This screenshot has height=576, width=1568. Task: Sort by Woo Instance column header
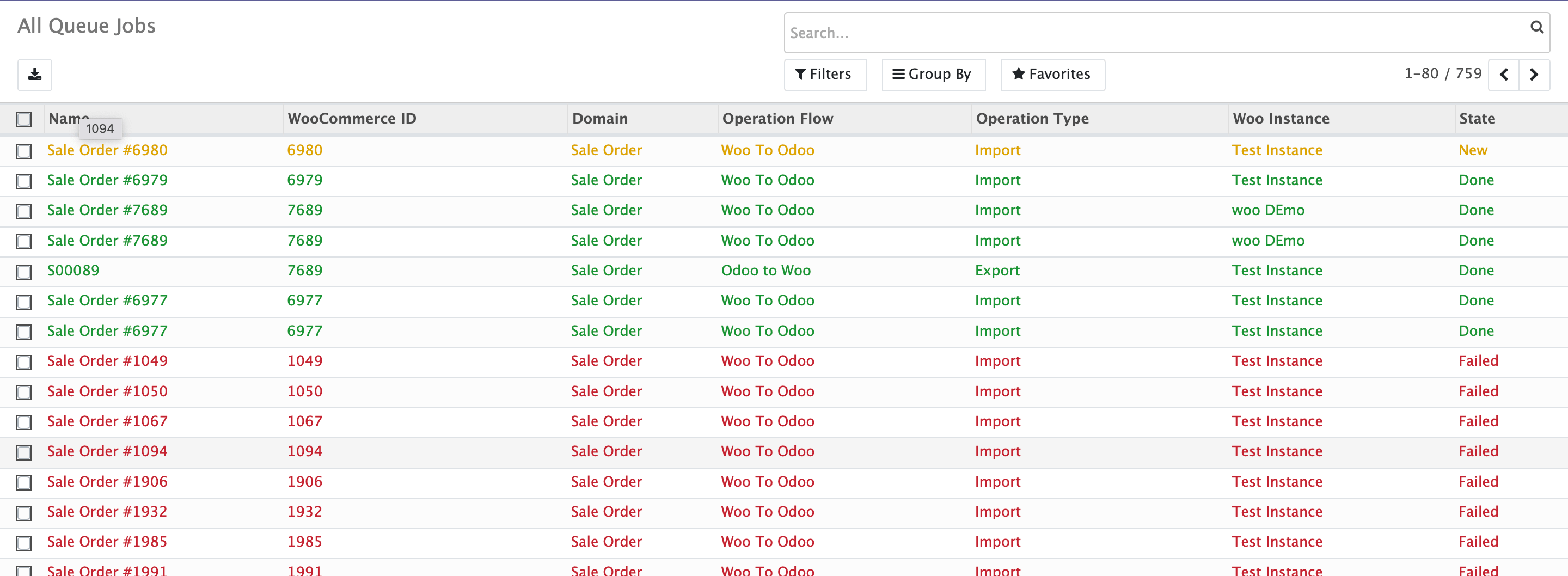click(1281, 119)
